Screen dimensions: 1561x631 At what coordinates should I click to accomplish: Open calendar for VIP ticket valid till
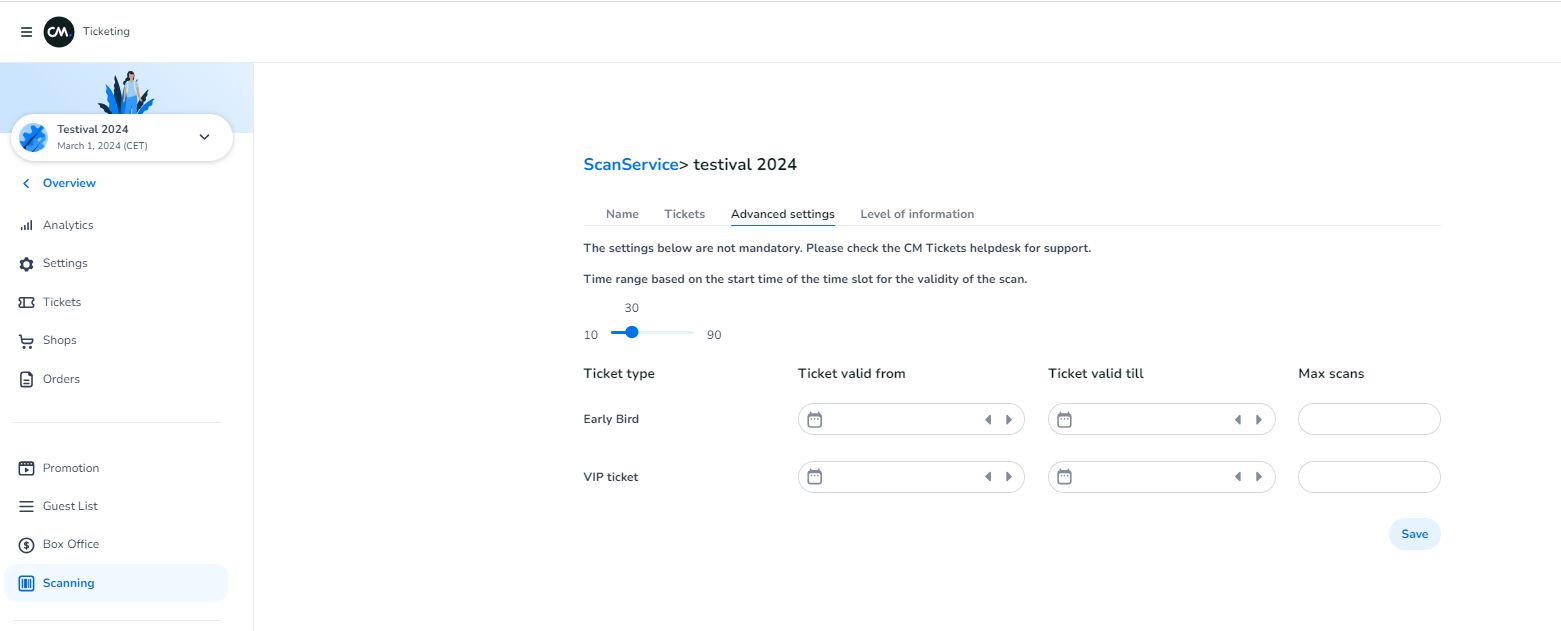pyautogui.click(x=1064, y=477)
